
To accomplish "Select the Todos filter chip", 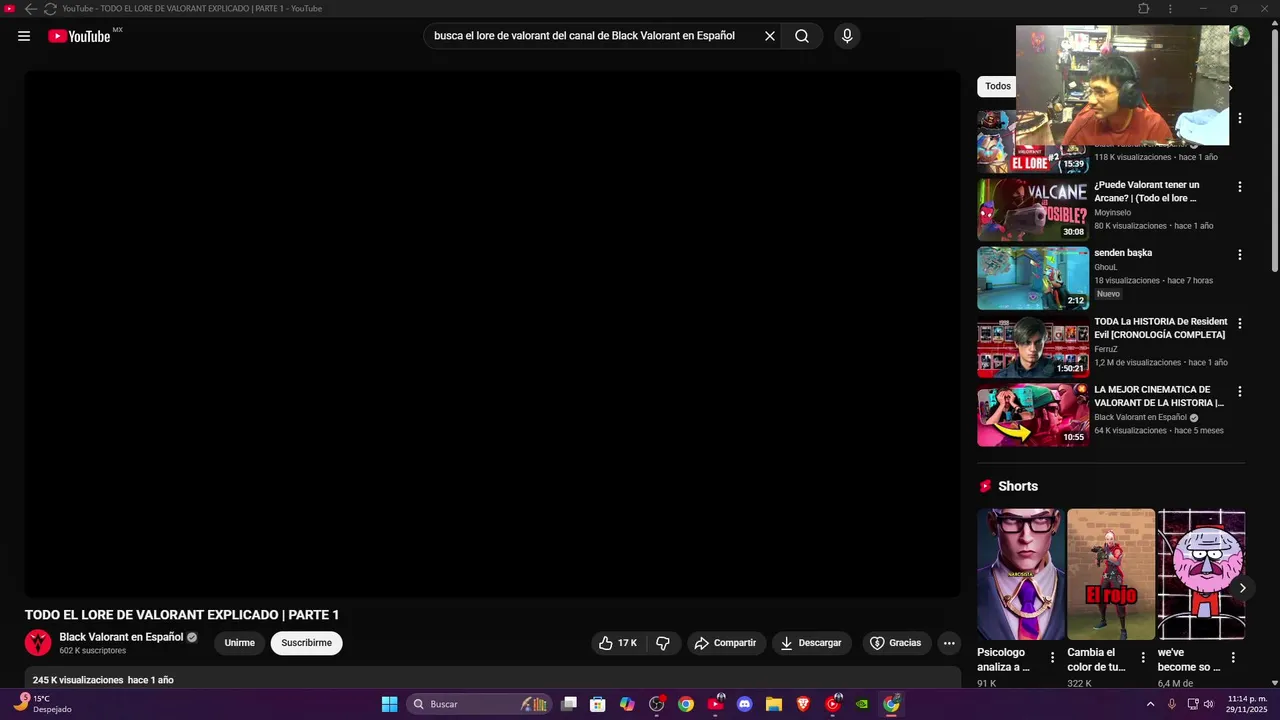I will point(998,86).
